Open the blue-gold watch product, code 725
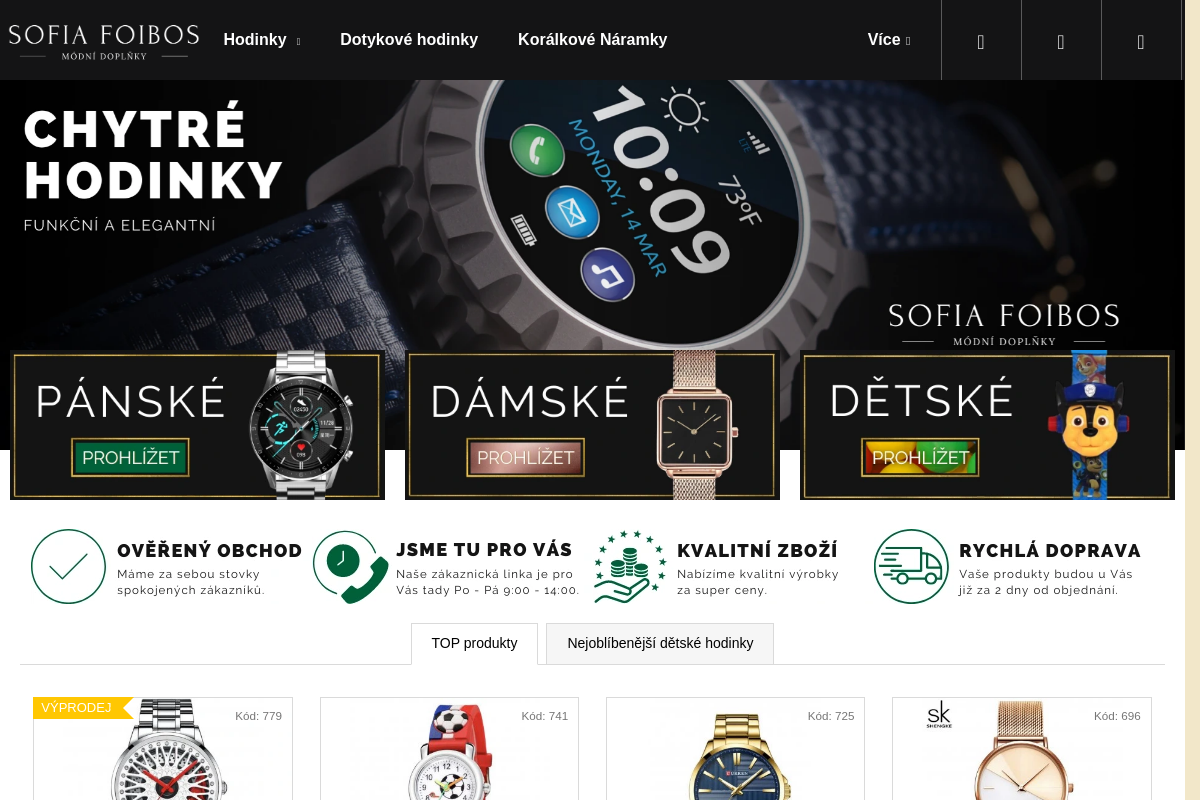This screenshot has width=1200, height=800. [735, 749]
